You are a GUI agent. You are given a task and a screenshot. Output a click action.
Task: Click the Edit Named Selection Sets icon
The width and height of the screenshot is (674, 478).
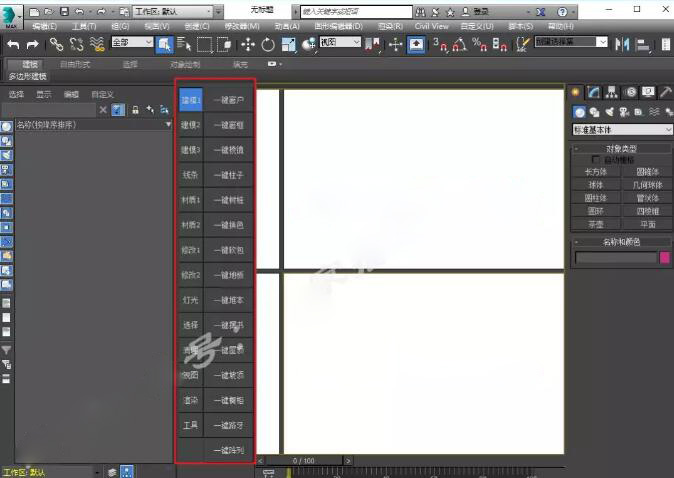523,44
